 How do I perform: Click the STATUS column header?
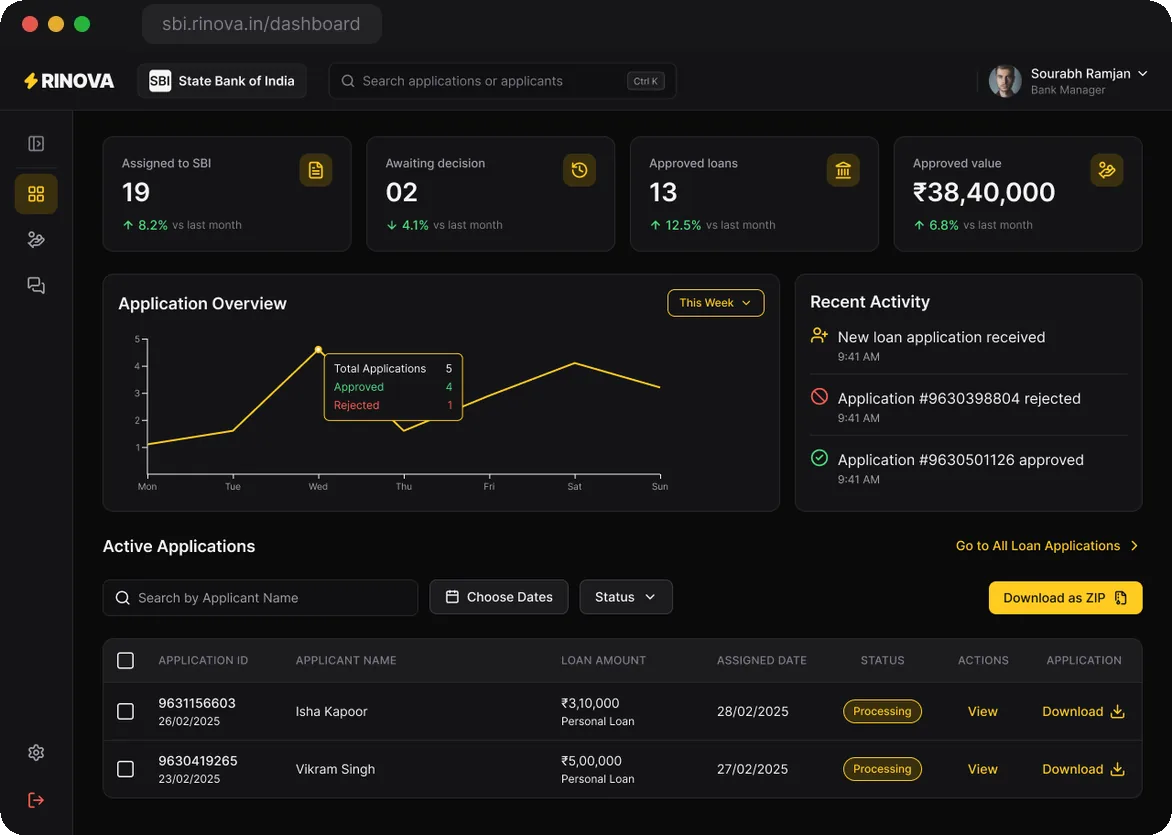tap(882, 661)
